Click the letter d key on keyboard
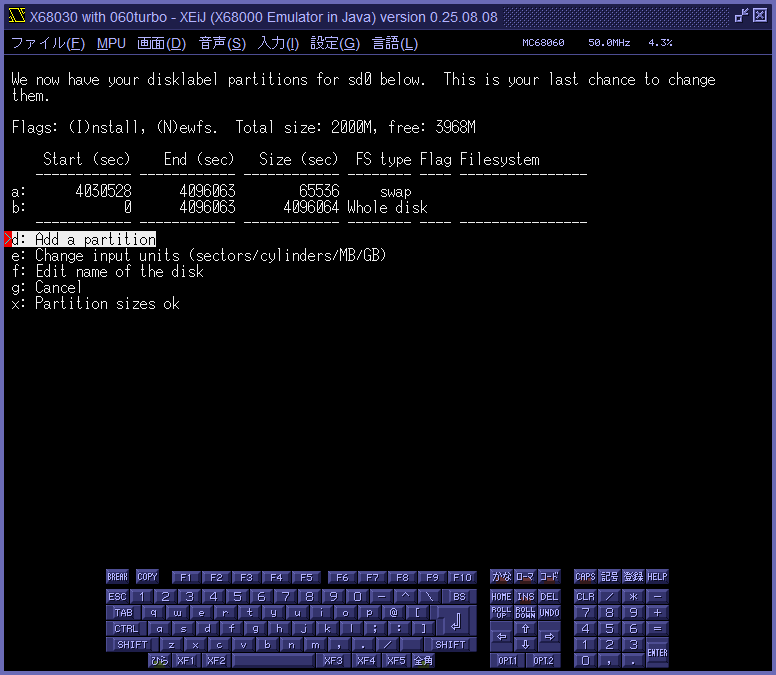Image resolution: width=776 pixels, height=675 pixels. coord(207,628)
